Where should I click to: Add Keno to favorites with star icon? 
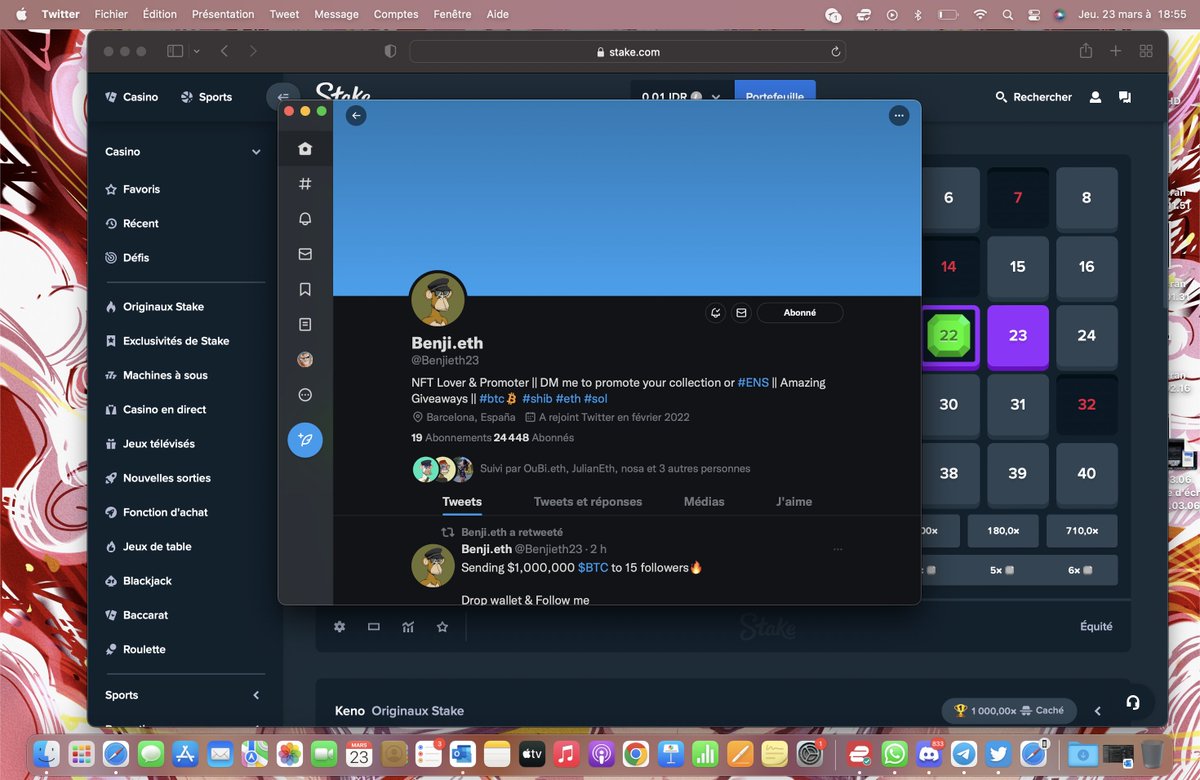point(442,627)
